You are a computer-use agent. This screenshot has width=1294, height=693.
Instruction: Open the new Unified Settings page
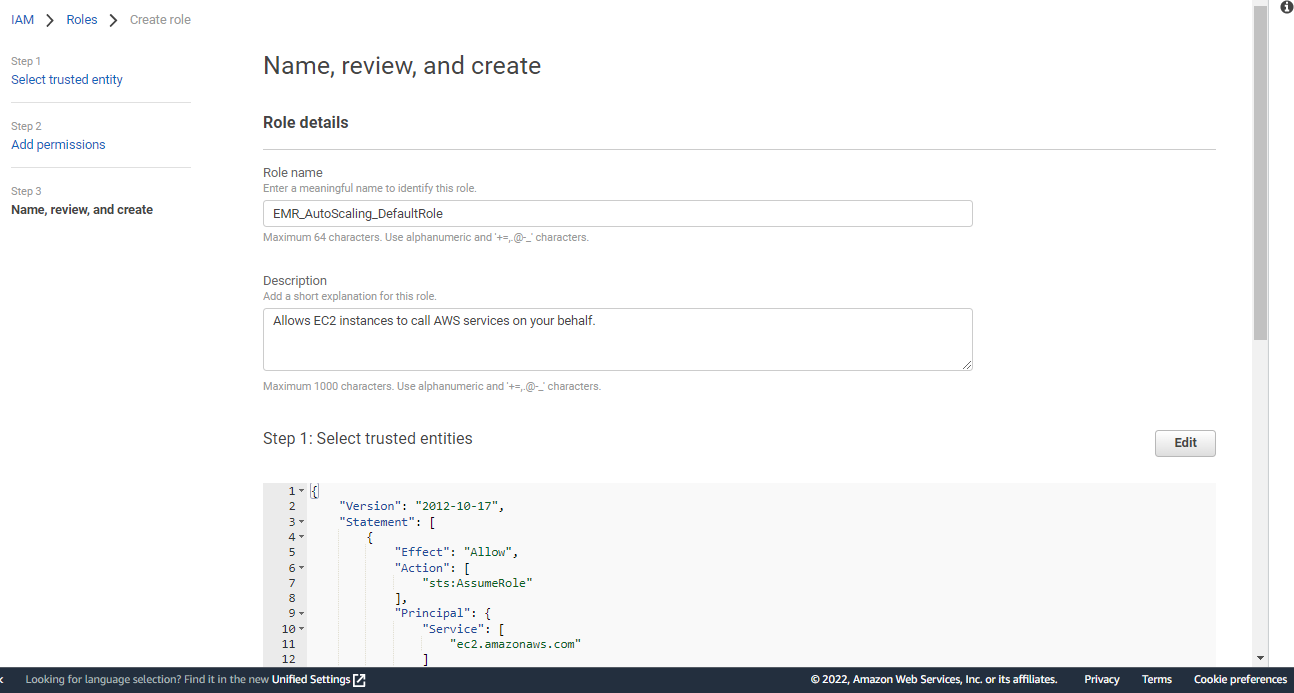[311, 679]
